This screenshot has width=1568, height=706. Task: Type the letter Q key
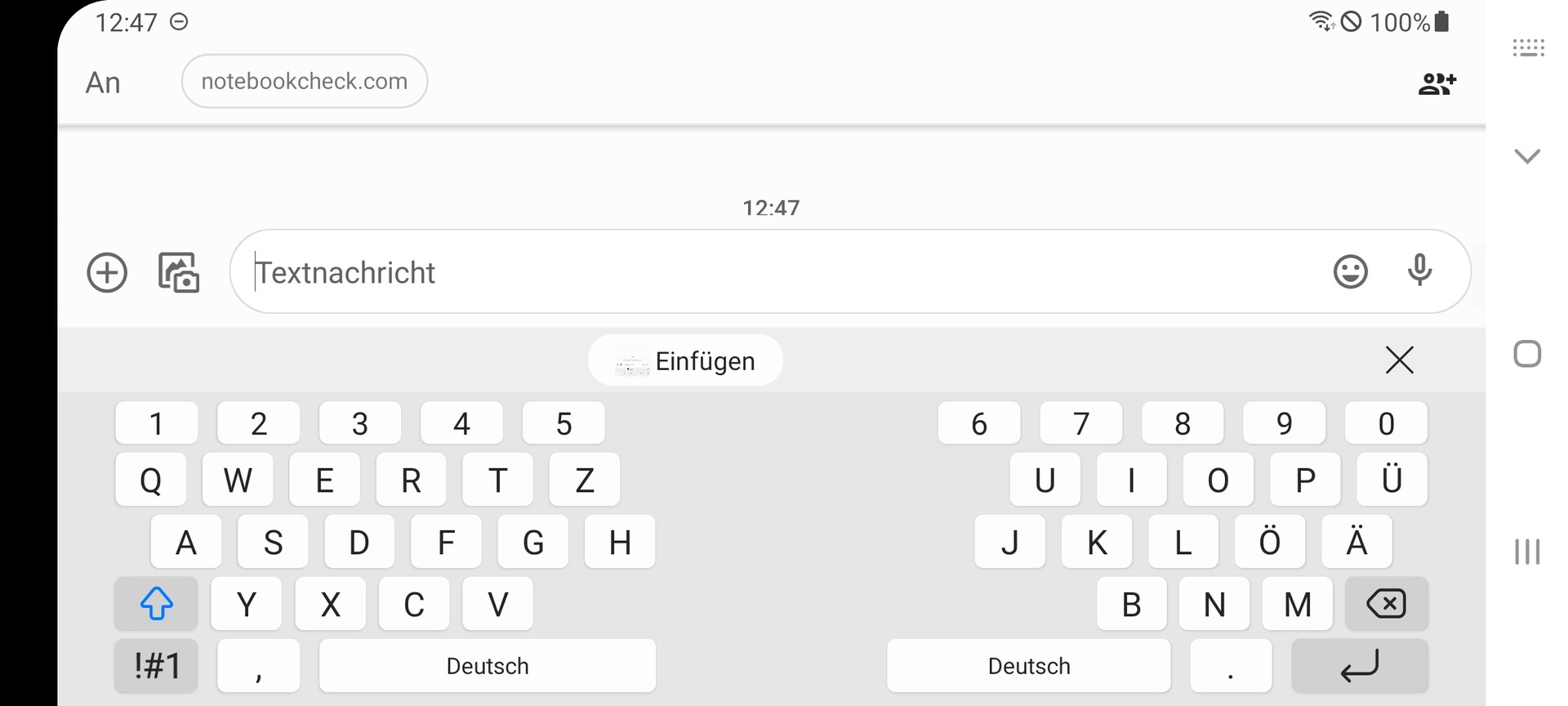(151, 480)
